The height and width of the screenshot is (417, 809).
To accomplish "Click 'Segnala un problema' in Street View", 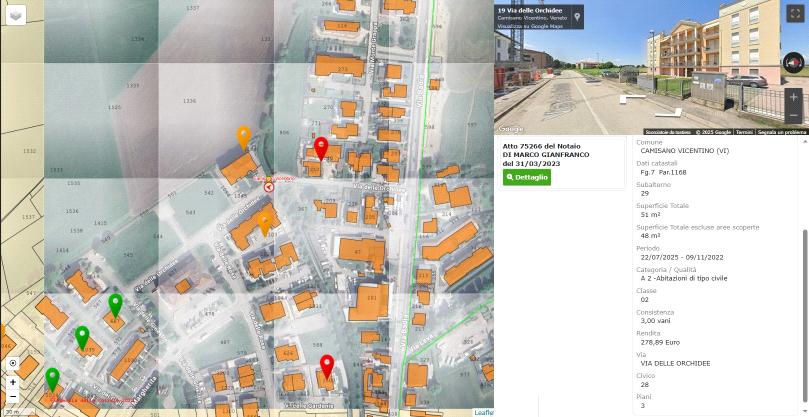I will pyautogui.click(x=782, y=132).
